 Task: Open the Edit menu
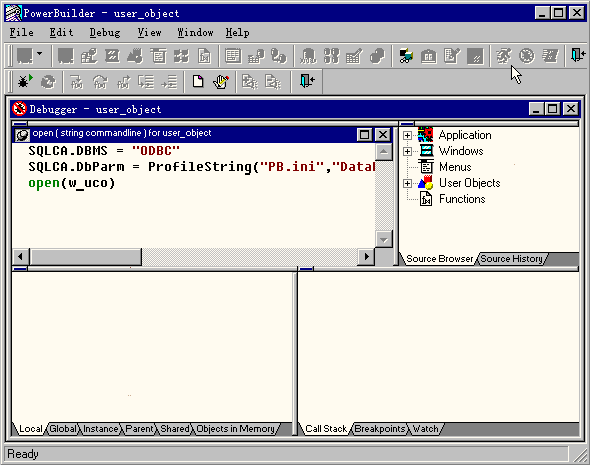61,33
